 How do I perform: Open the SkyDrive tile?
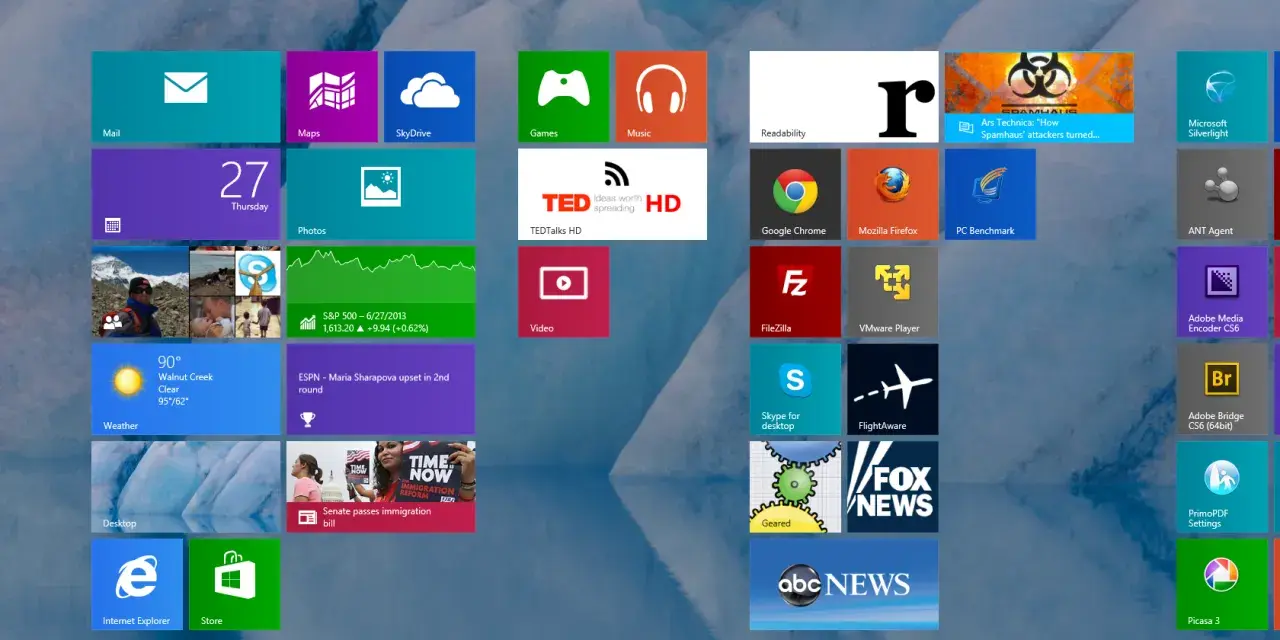430,97
